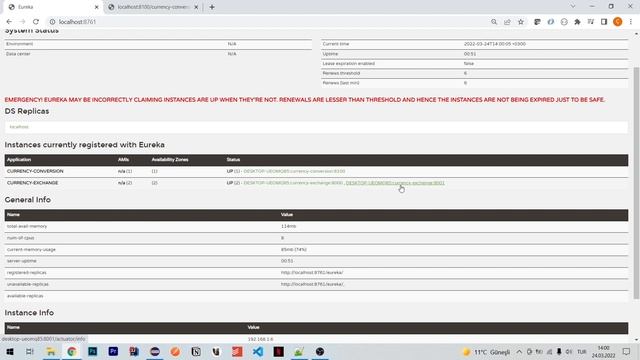Open the clock showing 14:00 24.03.2022
The image size is (640, 360).
point(603,352)
